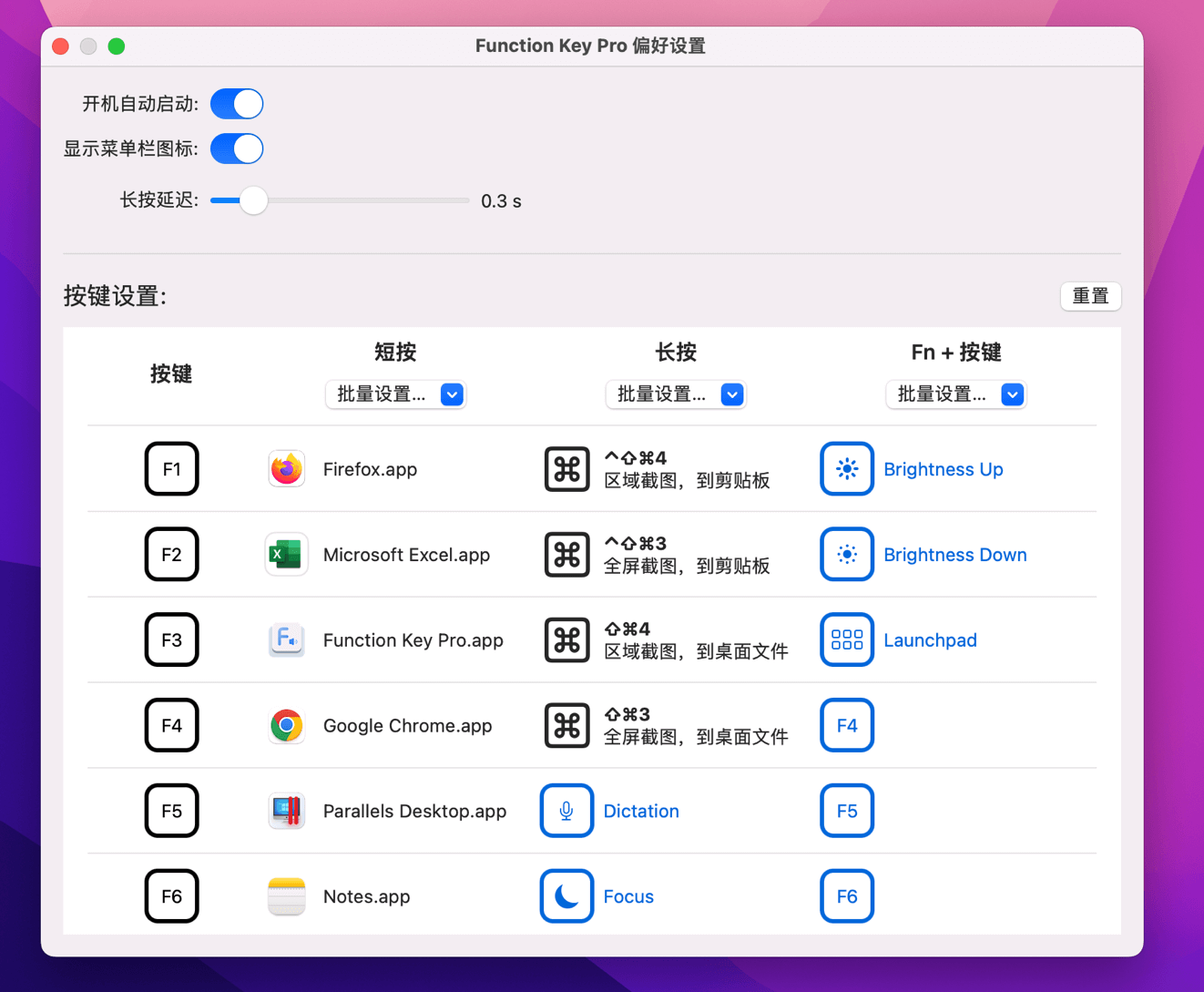
Task: Click the Brightness Up sun icon
Action: 846,469
